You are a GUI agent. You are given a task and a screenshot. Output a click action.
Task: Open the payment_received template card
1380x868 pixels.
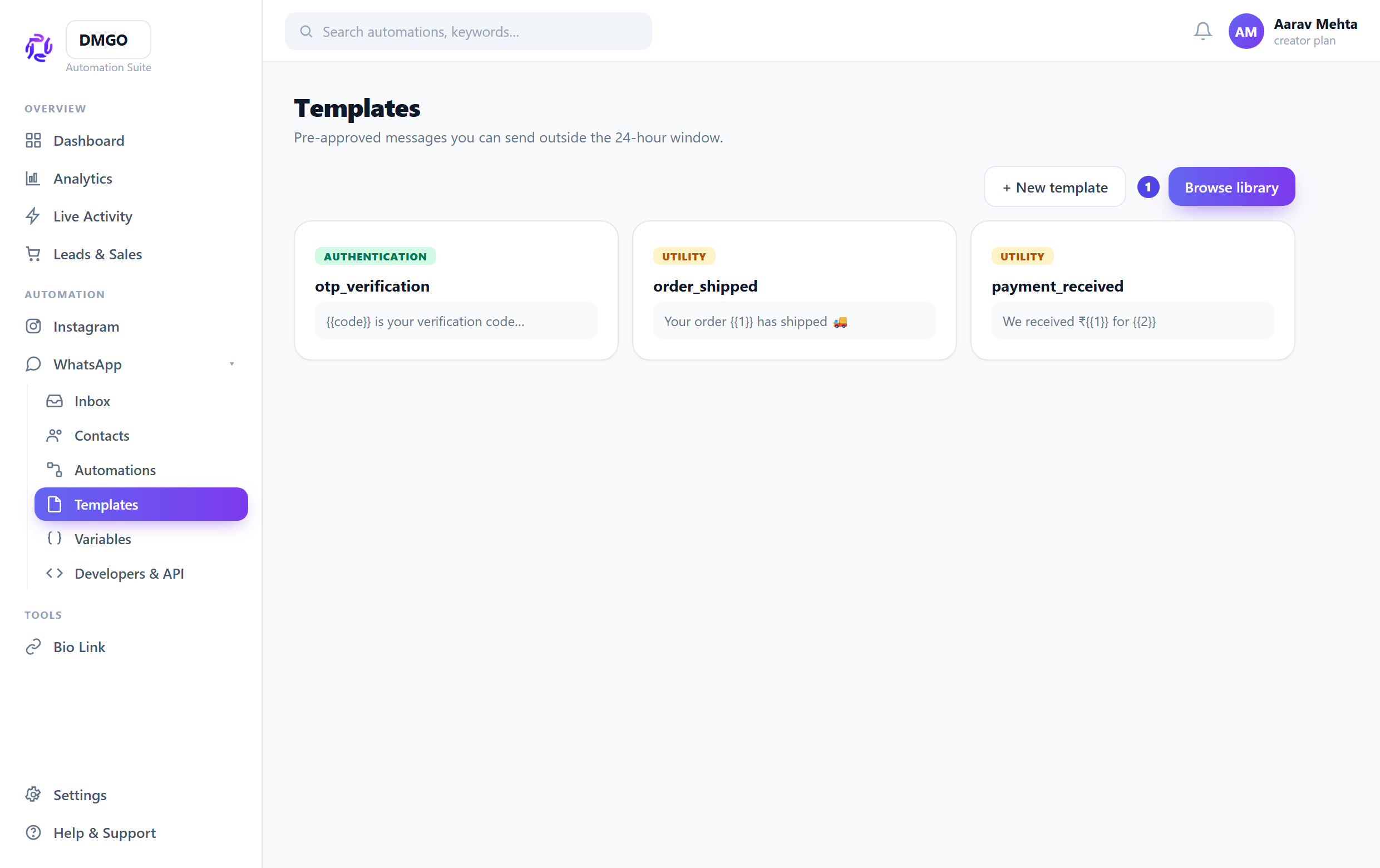[1132, 290]
